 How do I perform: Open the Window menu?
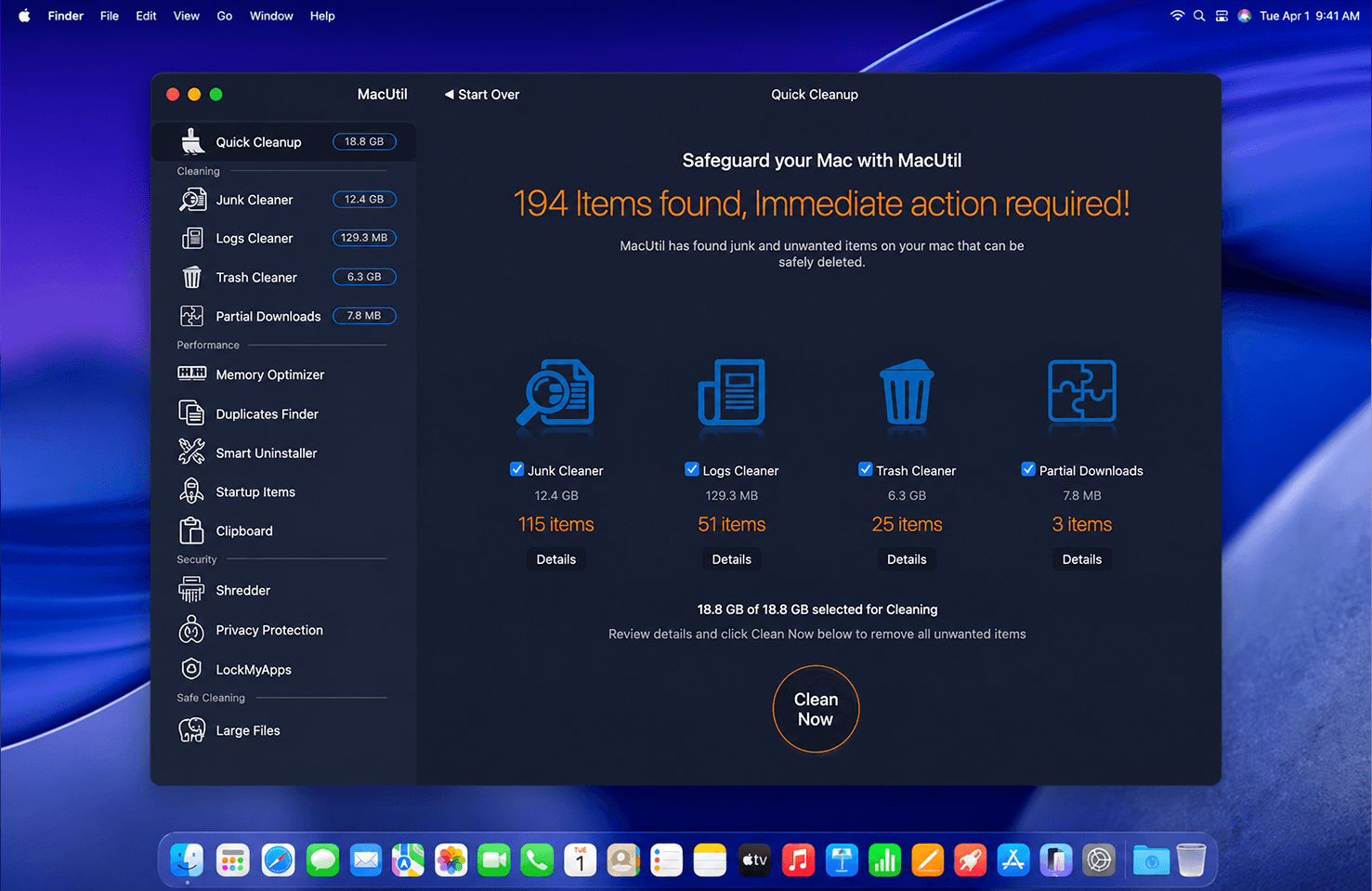(271, 16)
